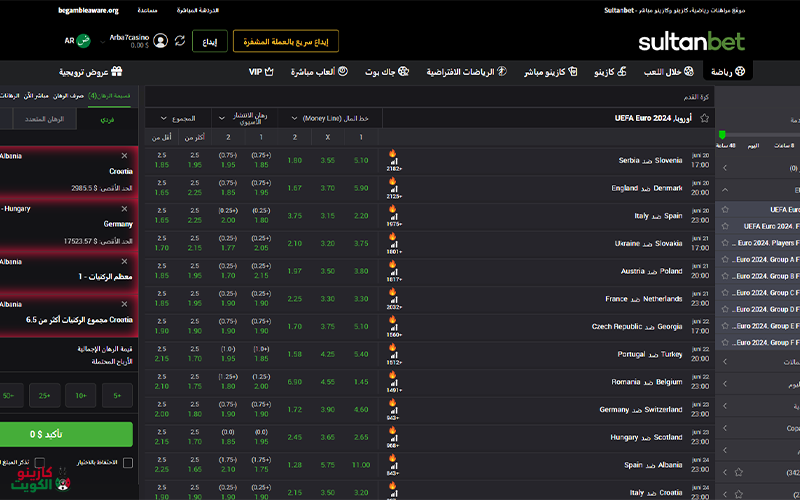Click the user profile avatar icon
This screenshot has height=500, width=800.
[x=160, y=41]
